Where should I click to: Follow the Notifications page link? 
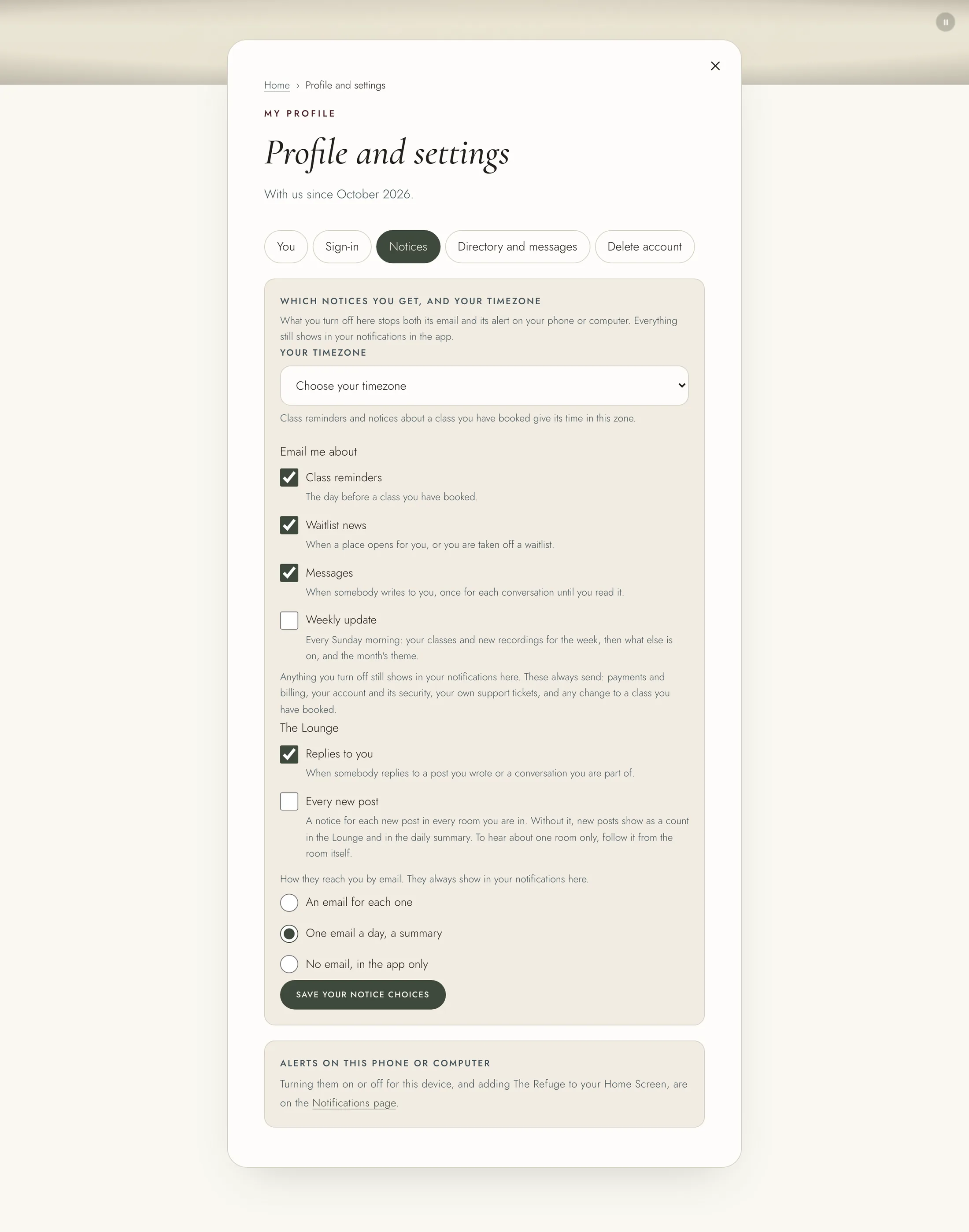(x=354, y=1103)
